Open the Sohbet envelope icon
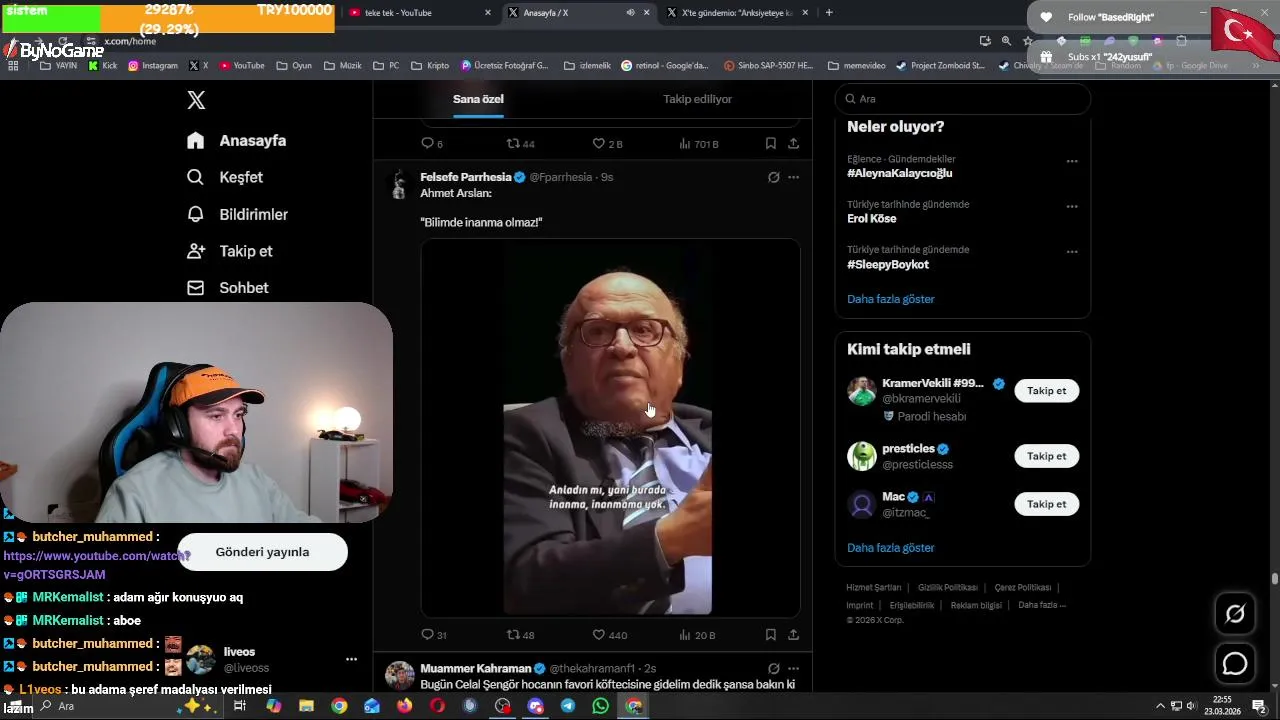Viewport: 1280px width, 720px height. pyautogui.click(x=196, y=288)
